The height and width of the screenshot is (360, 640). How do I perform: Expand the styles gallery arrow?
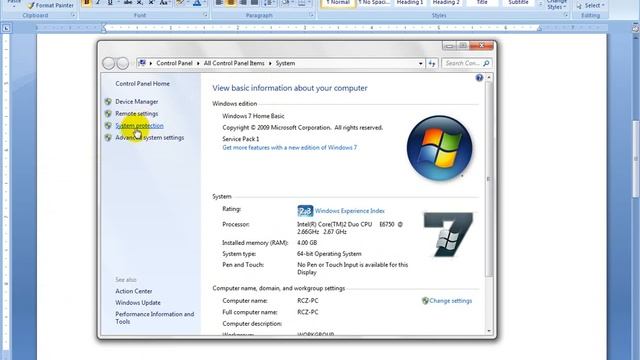(x=540, y=4)
